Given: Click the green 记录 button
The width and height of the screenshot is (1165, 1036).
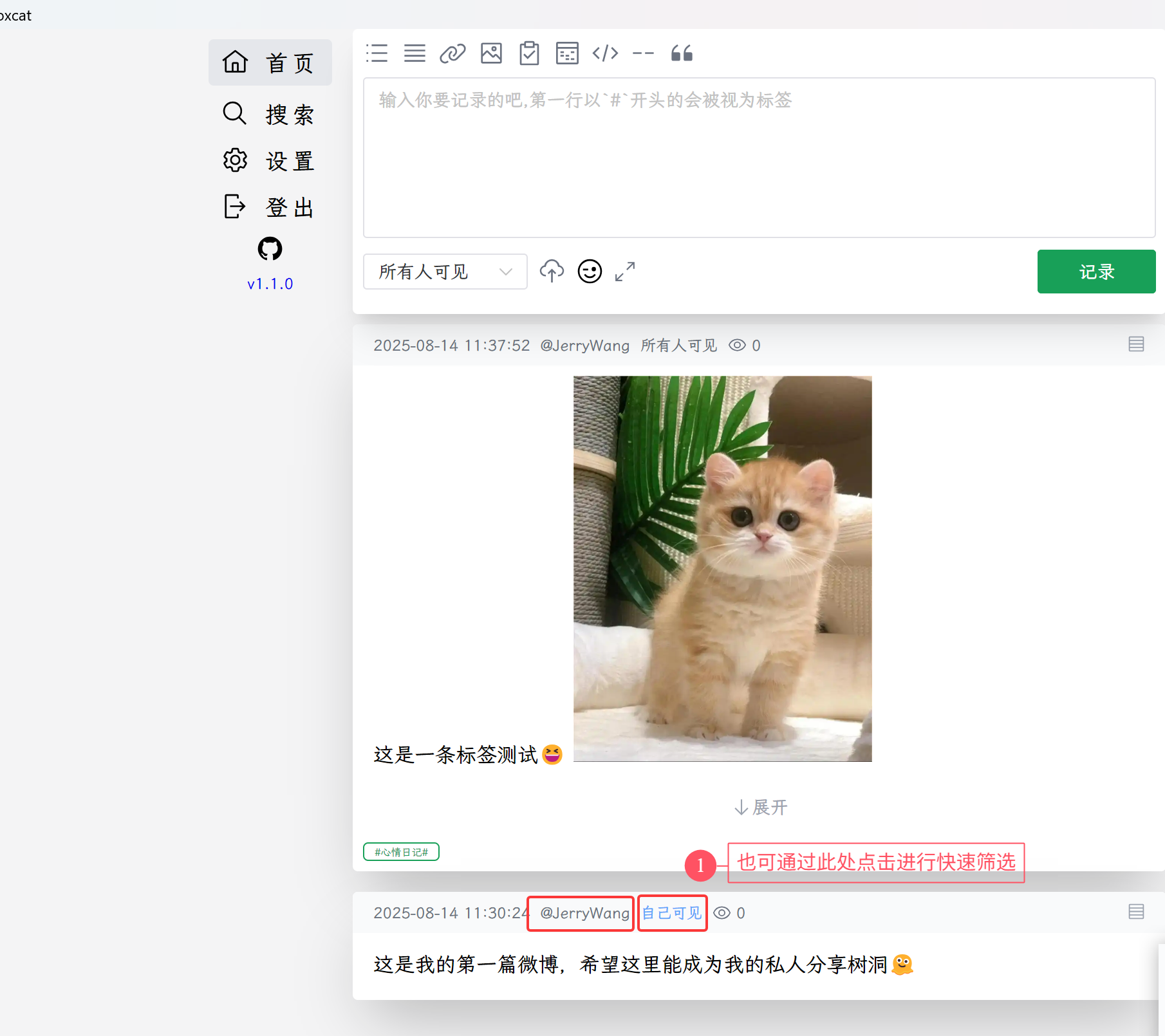Looking at the screenshot, I should [1096, 272].
